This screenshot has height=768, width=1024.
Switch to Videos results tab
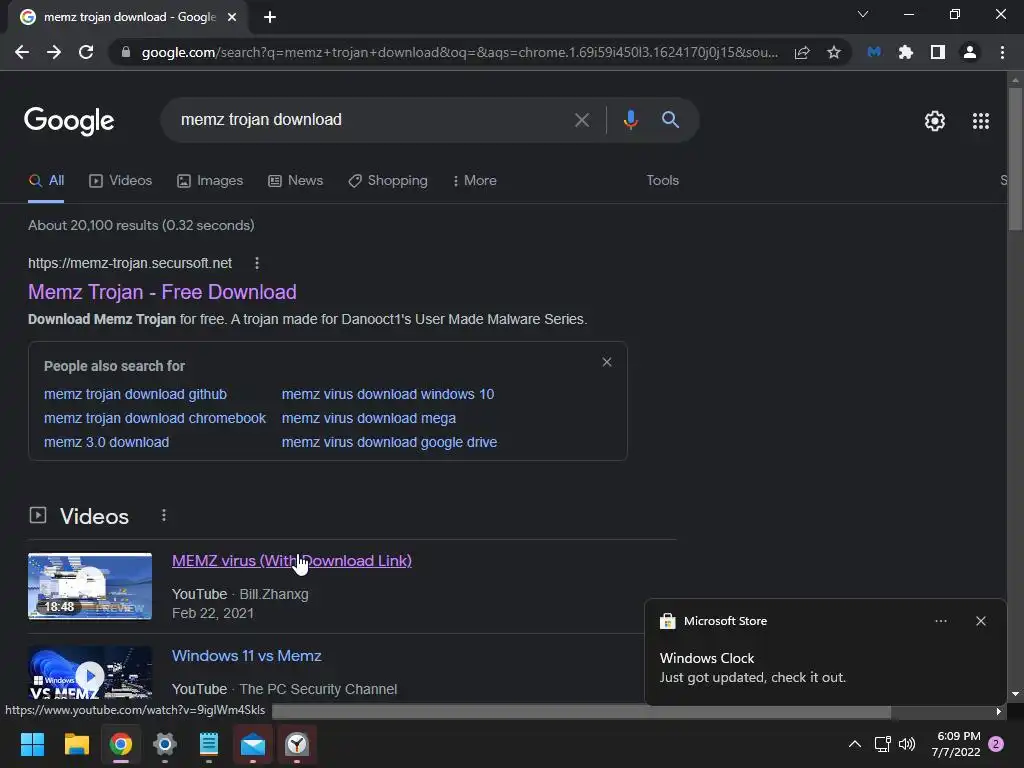[x=120, y=181]
